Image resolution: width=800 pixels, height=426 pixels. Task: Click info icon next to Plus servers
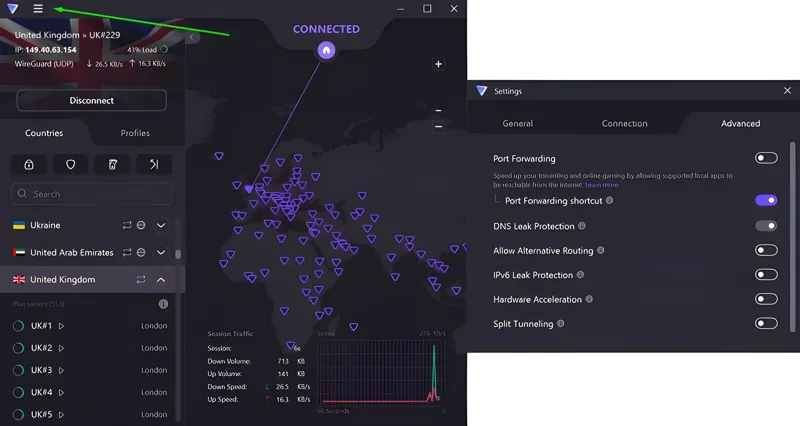pos(163,304)
